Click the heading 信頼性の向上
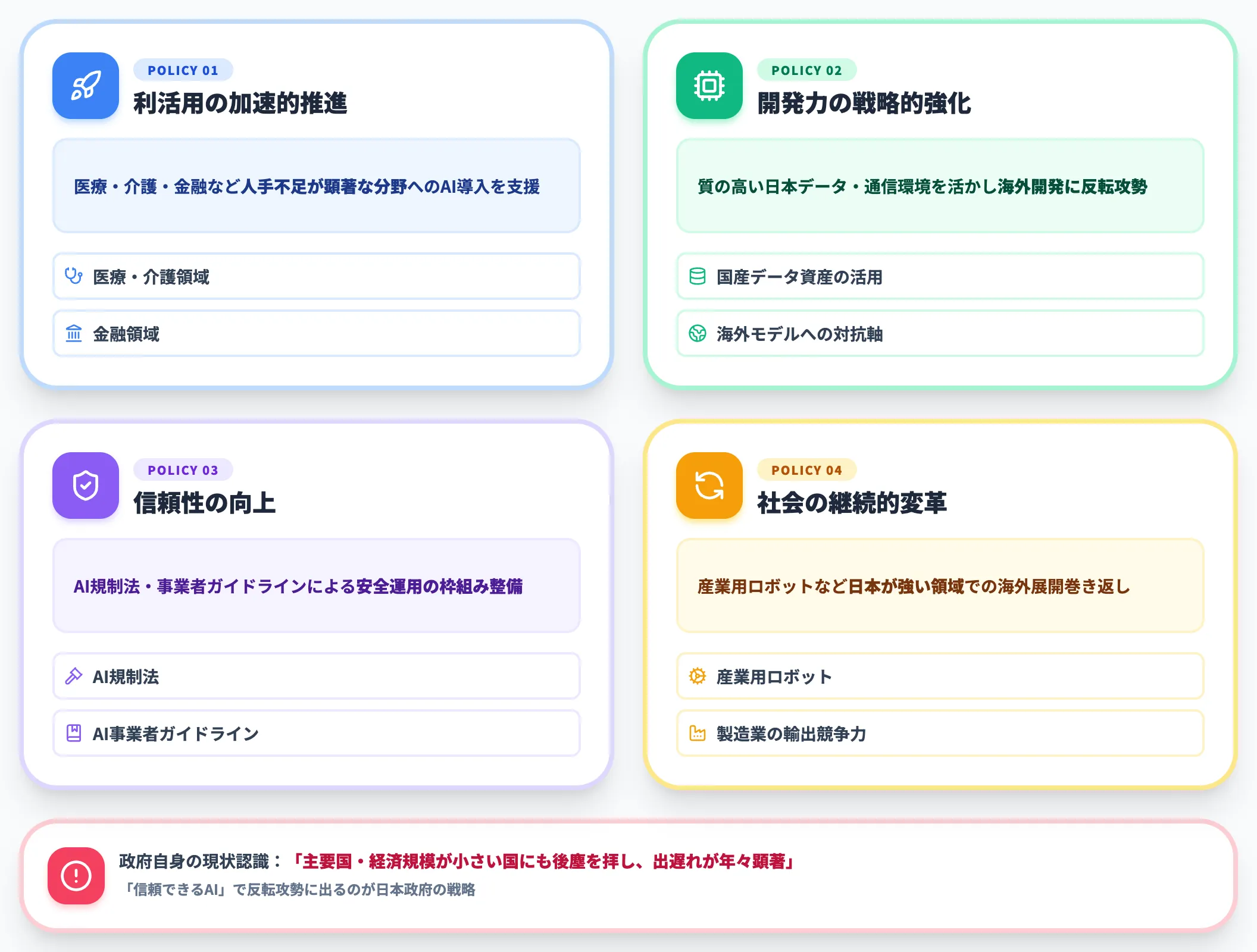Image resolution: width=1257 pixels, height=952 pixels. (x=205, y=503)
